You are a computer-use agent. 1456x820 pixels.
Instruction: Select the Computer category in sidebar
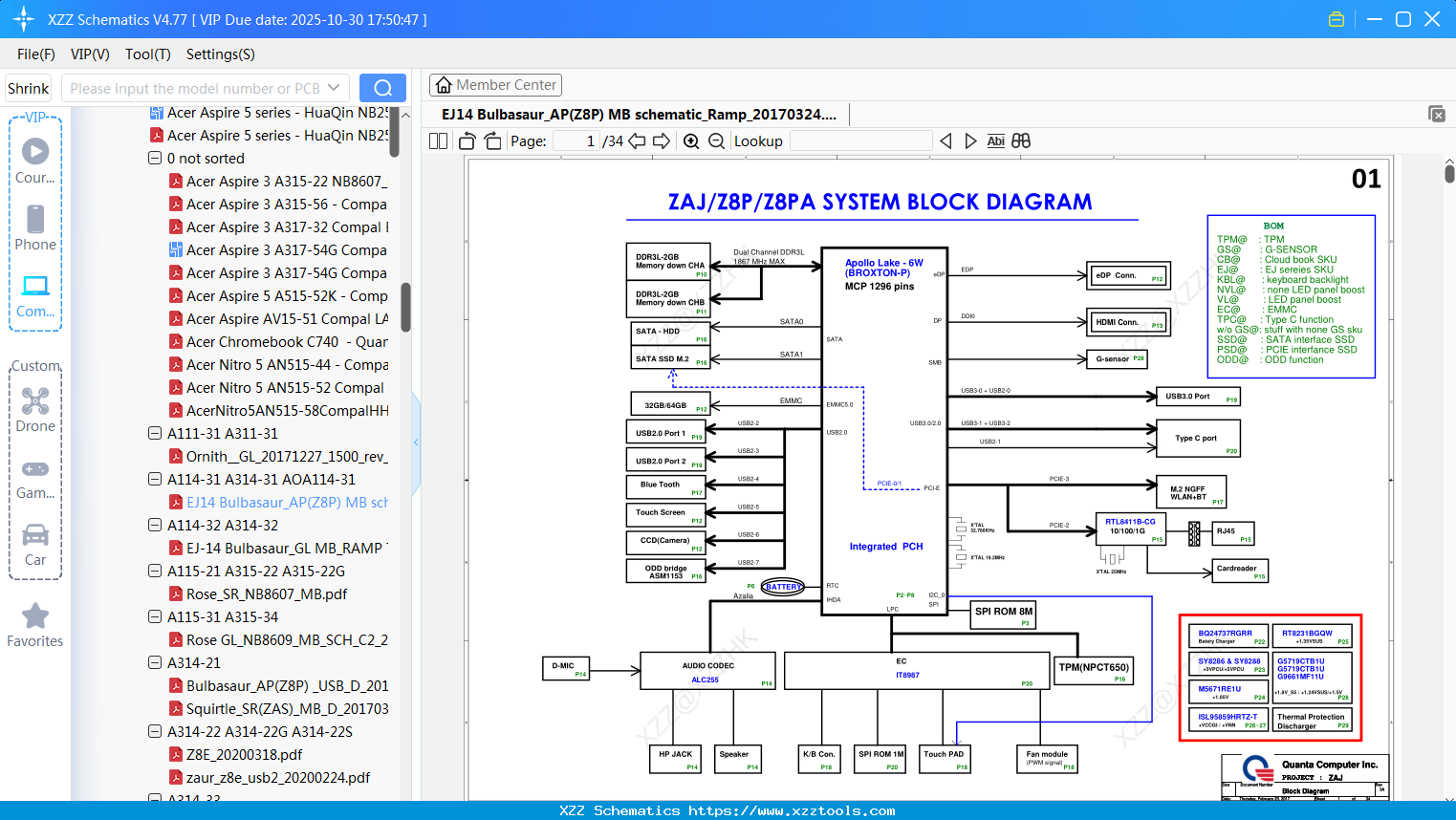click(x=35, y=295)
